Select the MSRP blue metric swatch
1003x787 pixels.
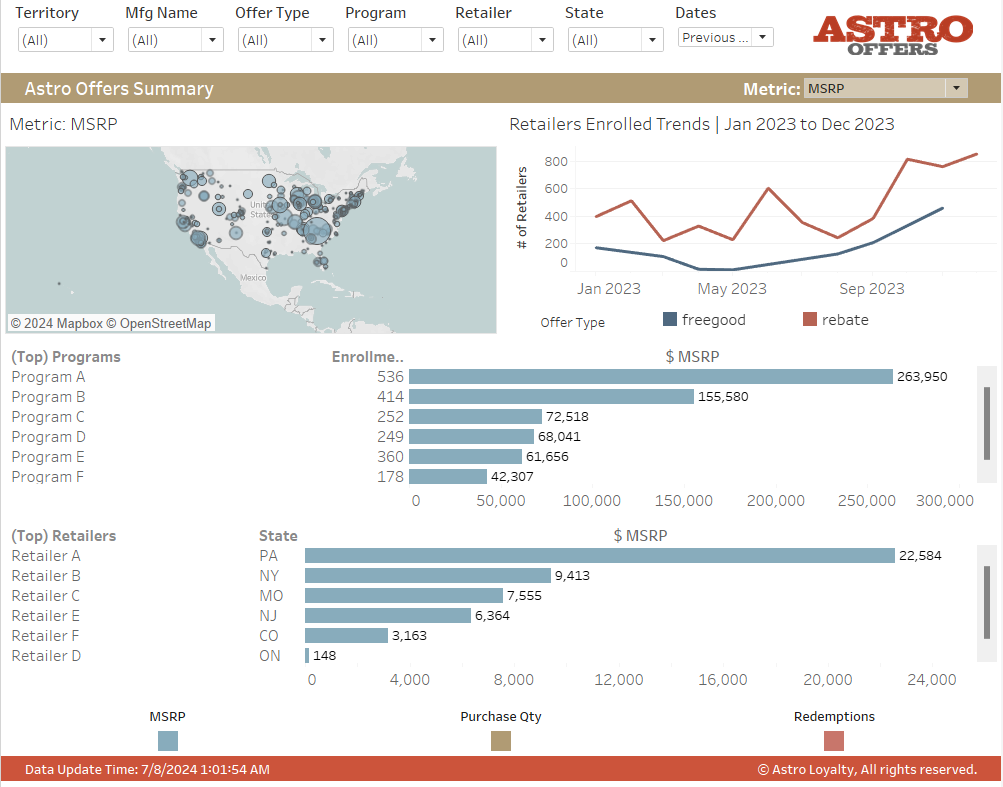point(168,741)
